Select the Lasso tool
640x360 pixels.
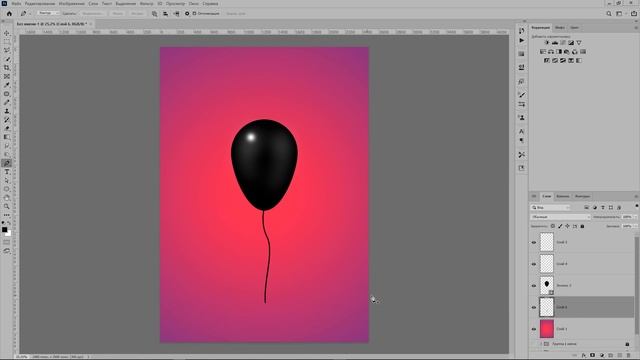(7, 50)
